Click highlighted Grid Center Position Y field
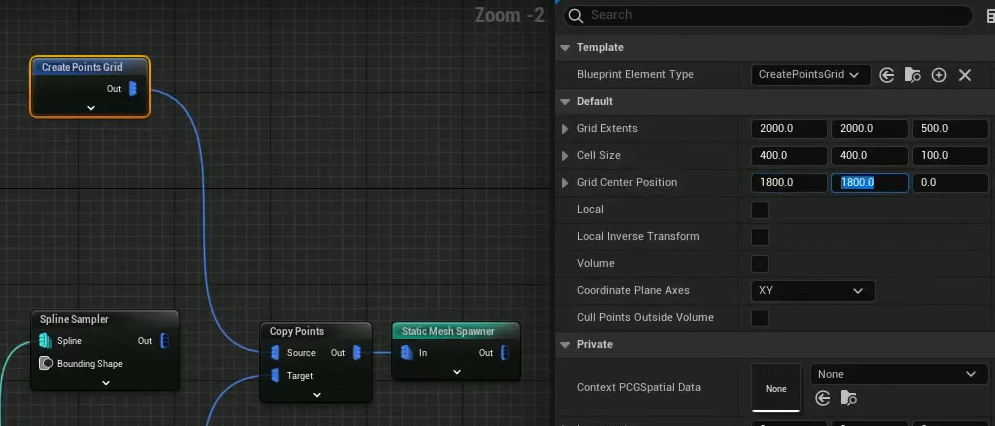 (869, 183)
